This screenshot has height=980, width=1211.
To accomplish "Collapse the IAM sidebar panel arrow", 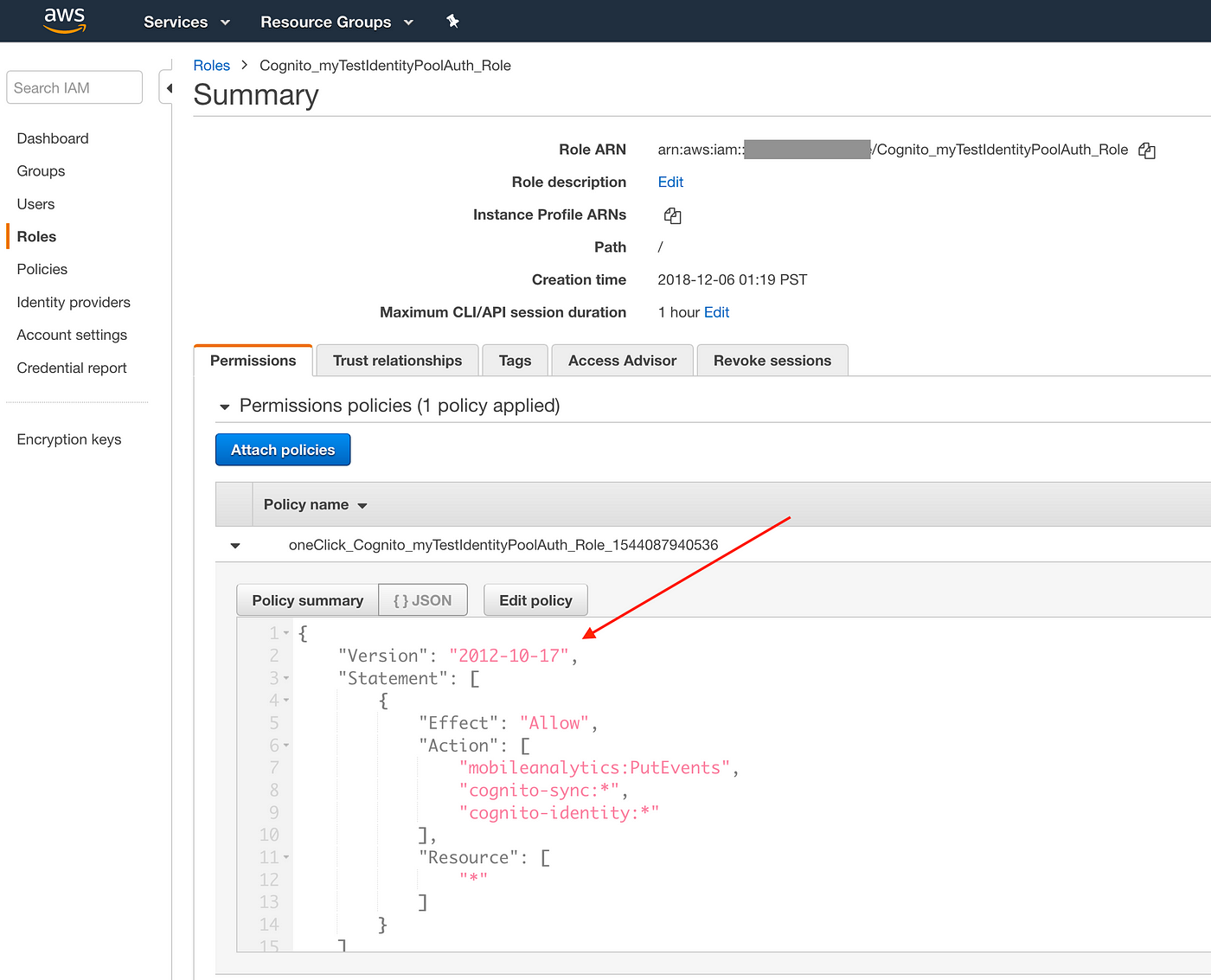I will point(168,88).
